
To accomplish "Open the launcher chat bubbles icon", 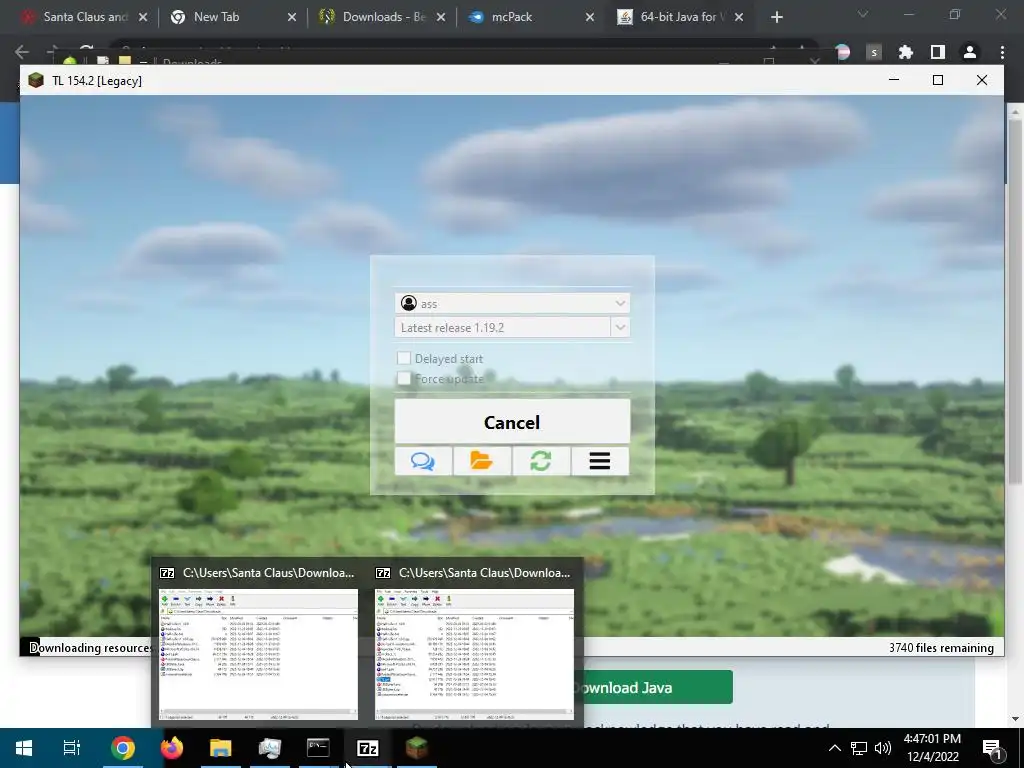I will 423,461.
